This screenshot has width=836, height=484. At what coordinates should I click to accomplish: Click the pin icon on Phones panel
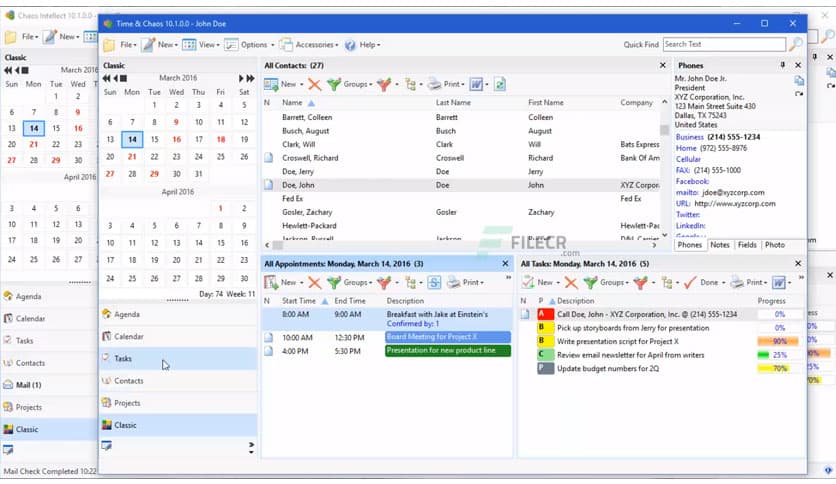(x=783, y=65)
